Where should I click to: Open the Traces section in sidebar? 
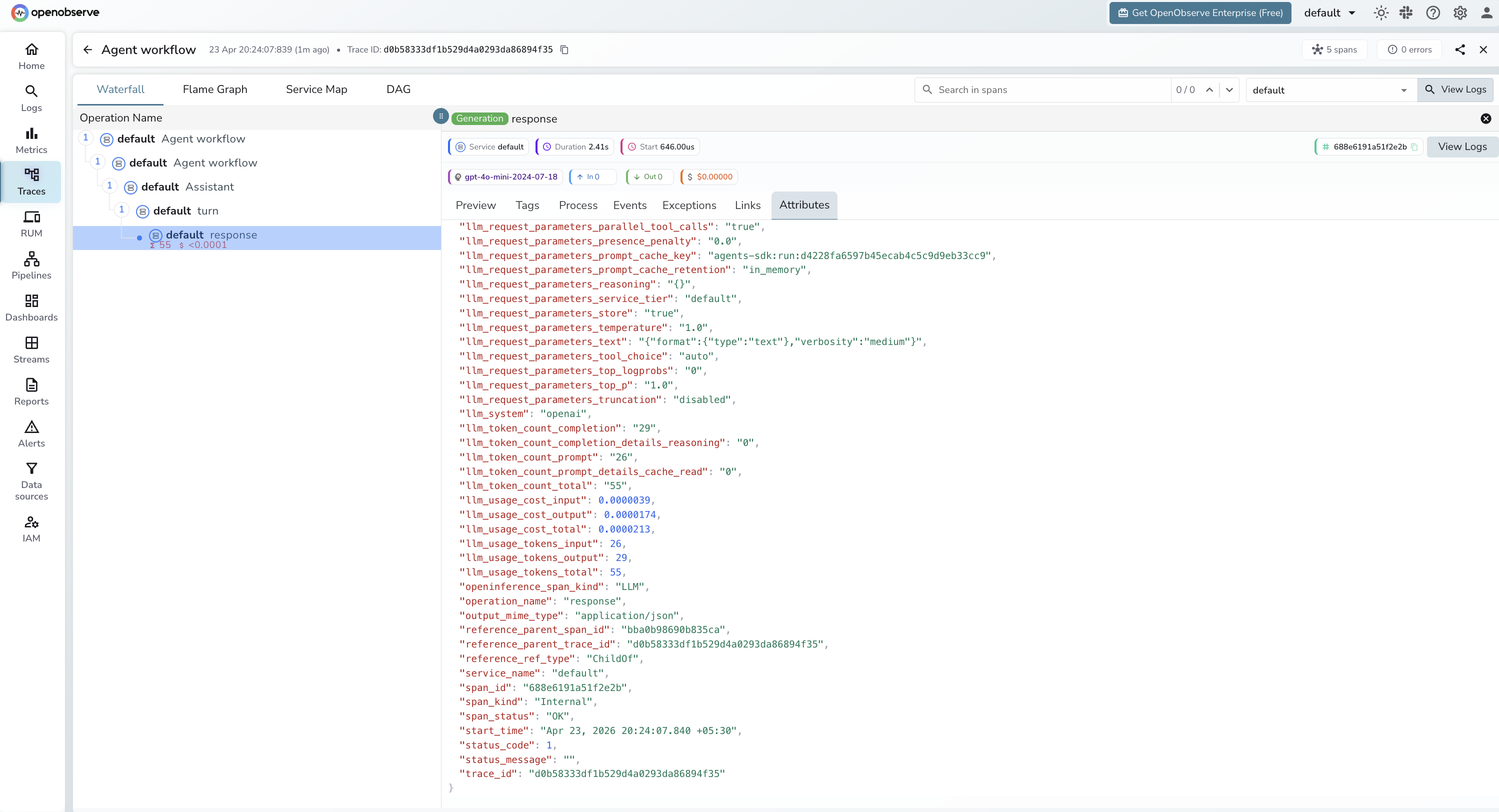point(31,181)
